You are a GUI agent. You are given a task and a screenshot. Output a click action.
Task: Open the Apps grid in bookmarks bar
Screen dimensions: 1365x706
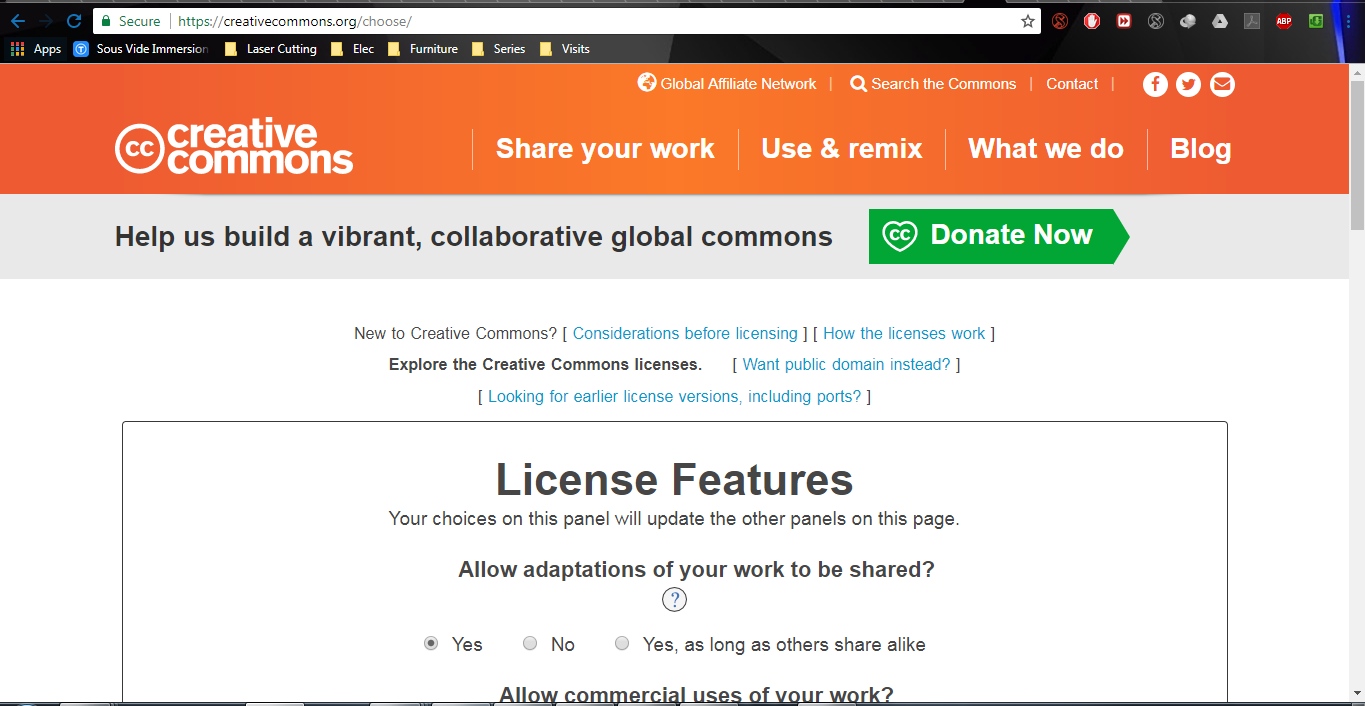point(35,49)
